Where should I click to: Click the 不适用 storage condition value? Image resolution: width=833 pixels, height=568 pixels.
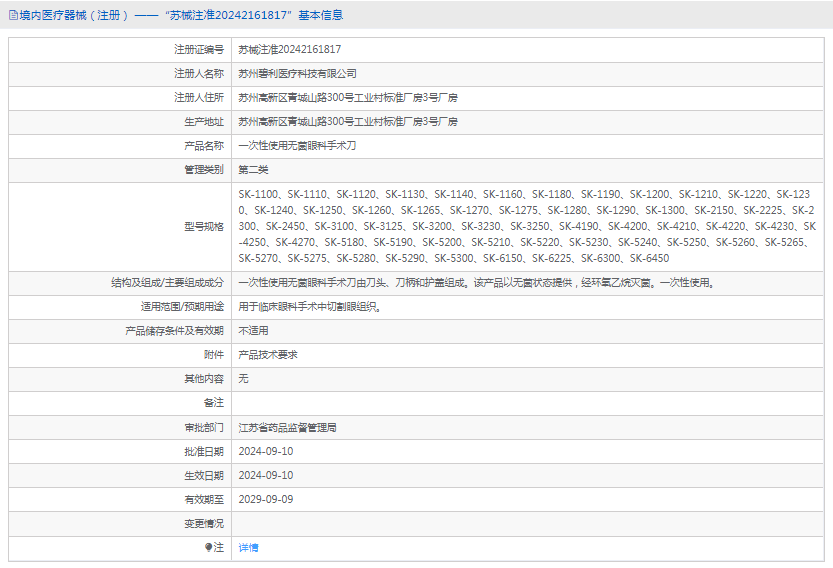(x=253, y=330)
